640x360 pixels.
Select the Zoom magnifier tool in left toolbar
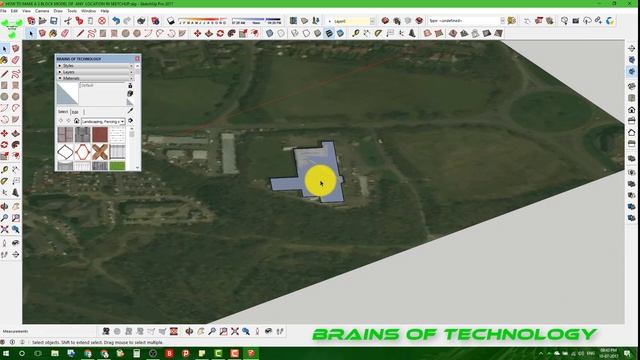click(x=4, y=218)
